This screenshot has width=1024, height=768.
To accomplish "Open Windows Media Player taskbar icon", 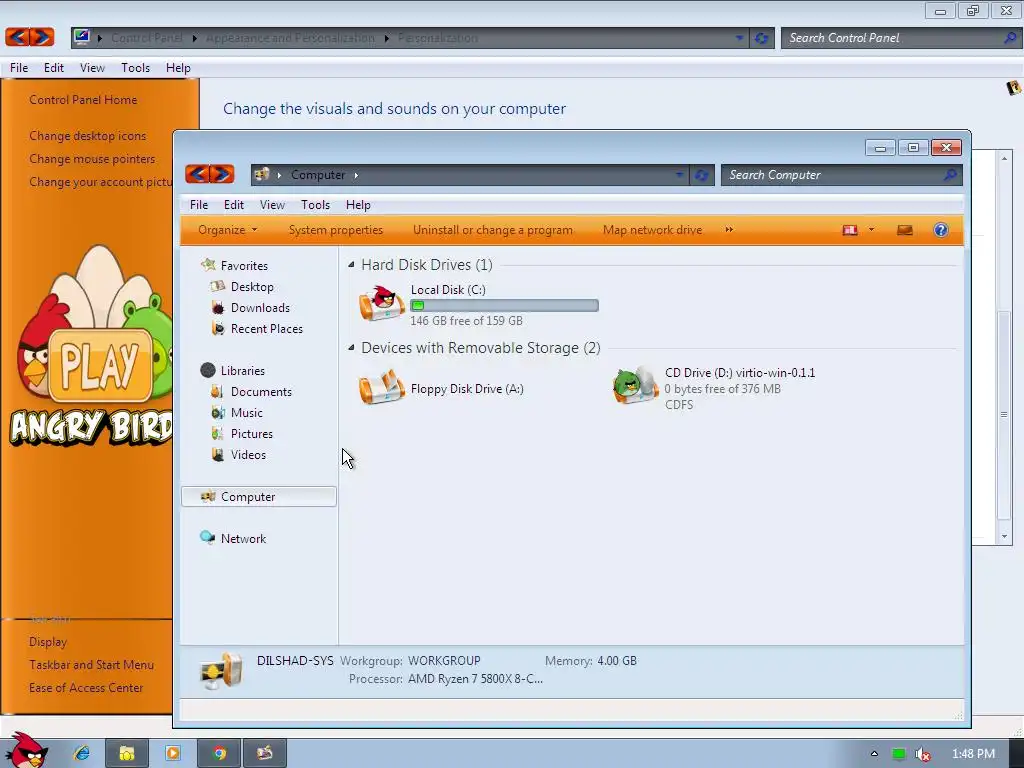I will click(172, 753).
